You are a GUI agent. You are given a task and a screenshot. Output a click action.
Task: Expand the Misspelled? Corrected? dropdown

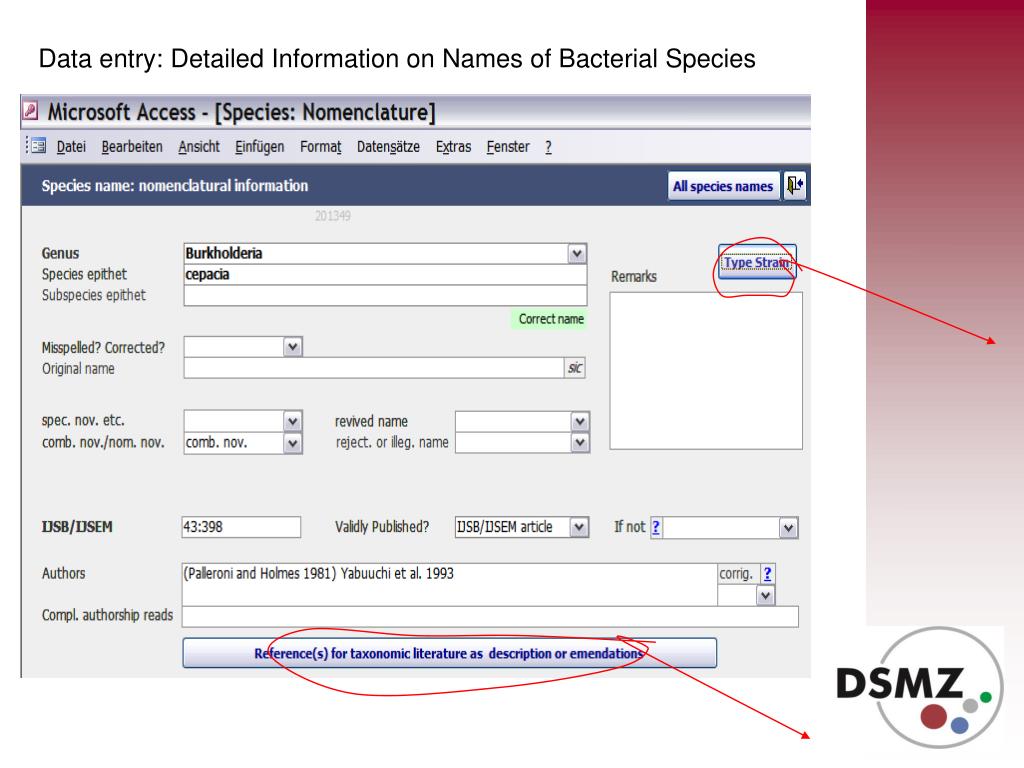click(293, 347)
